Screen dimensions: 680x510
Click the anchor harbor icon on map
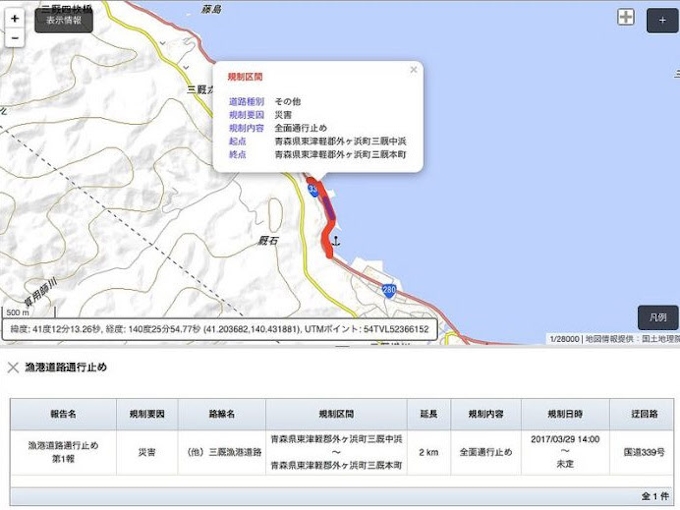click(336, 241)
